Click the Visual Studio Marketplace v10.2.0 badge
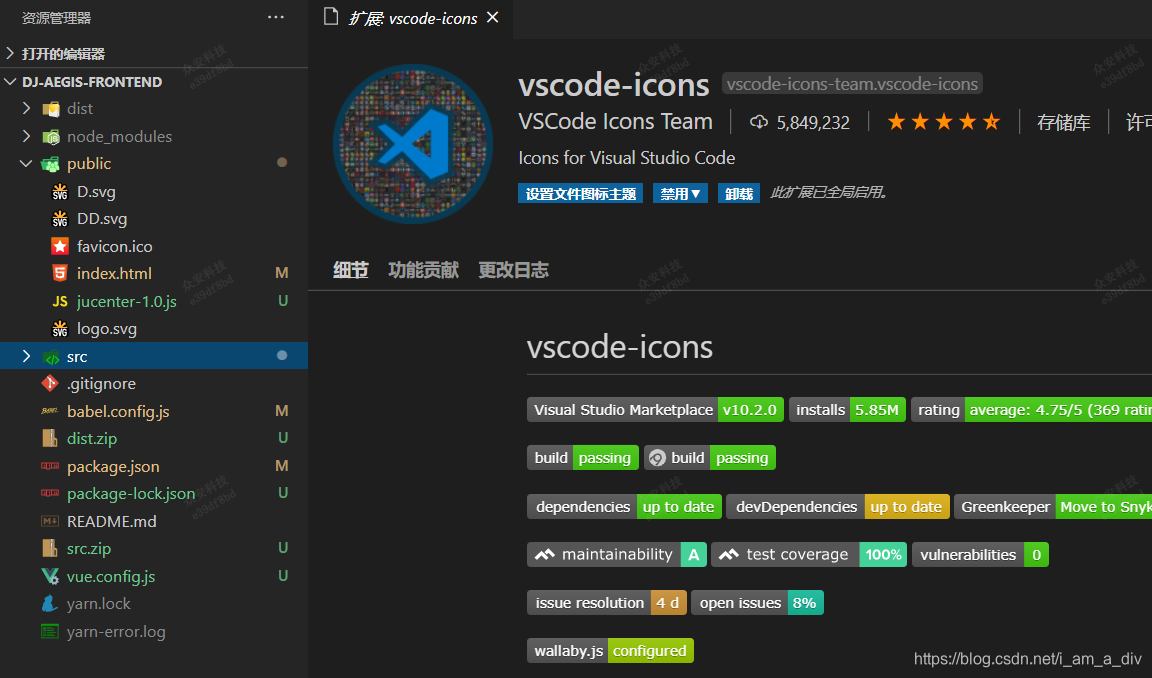The width and height of the screenshot is (1152, 678). pos(655,410)
